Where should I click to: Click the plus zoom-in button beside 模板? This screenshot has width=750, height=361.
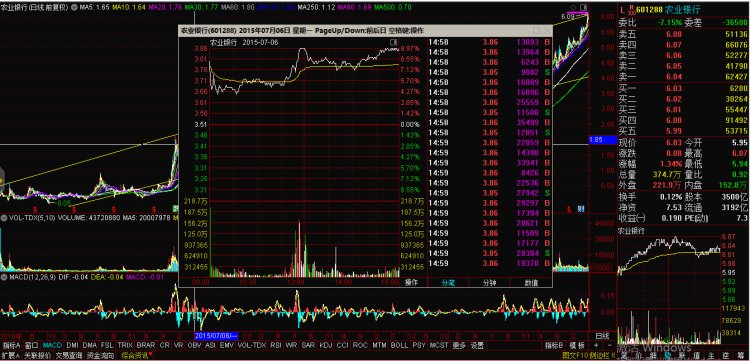[x=596, y=345]
